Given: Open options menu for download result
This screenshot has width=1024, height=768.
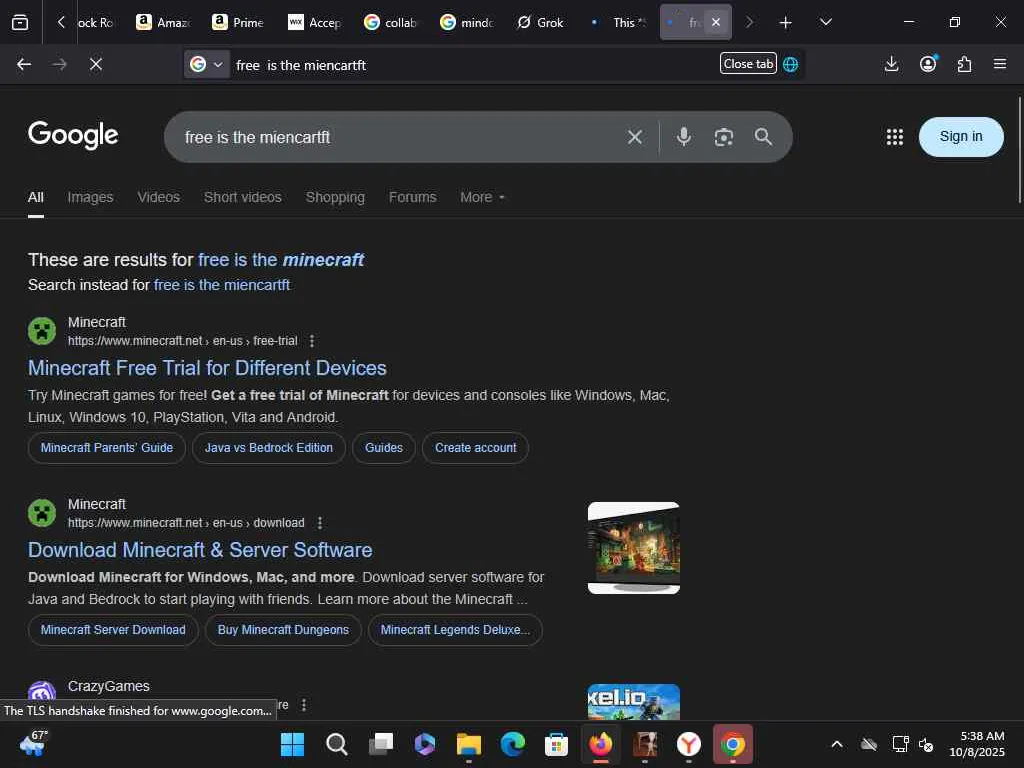Looking at the screenshot, I should point(320,523).
